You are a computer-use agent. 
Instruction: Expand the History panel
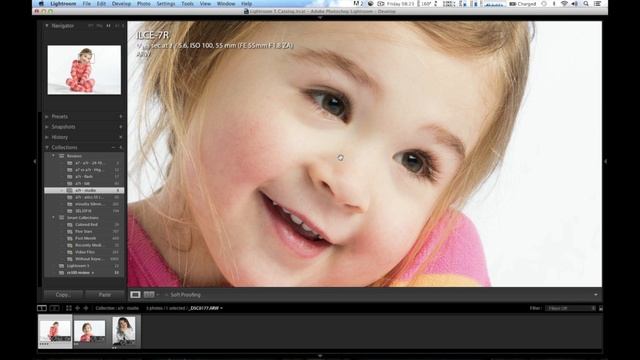coord(47,137)
